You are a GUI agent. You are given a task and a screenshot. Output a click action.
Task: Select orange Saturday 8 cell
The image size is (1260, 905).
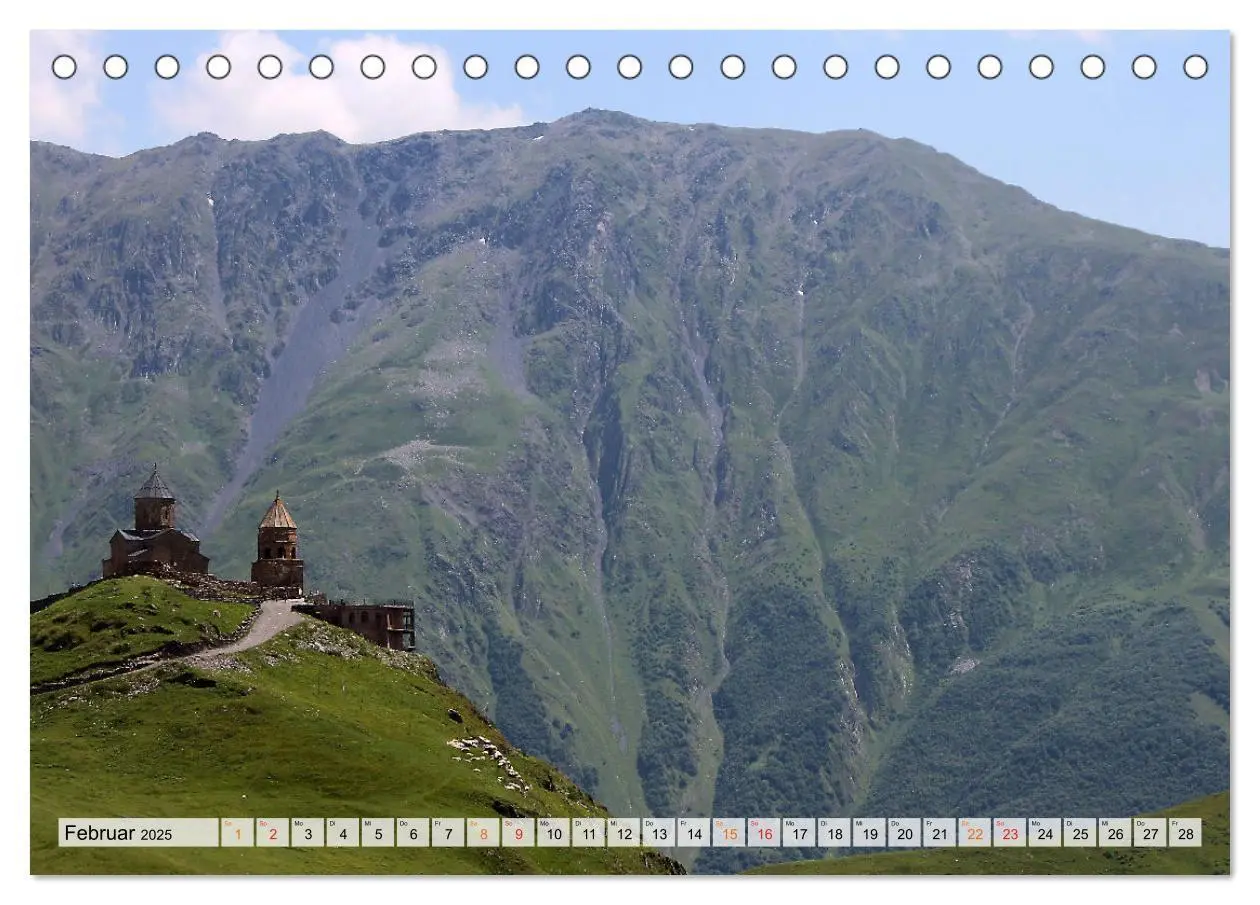483,833
